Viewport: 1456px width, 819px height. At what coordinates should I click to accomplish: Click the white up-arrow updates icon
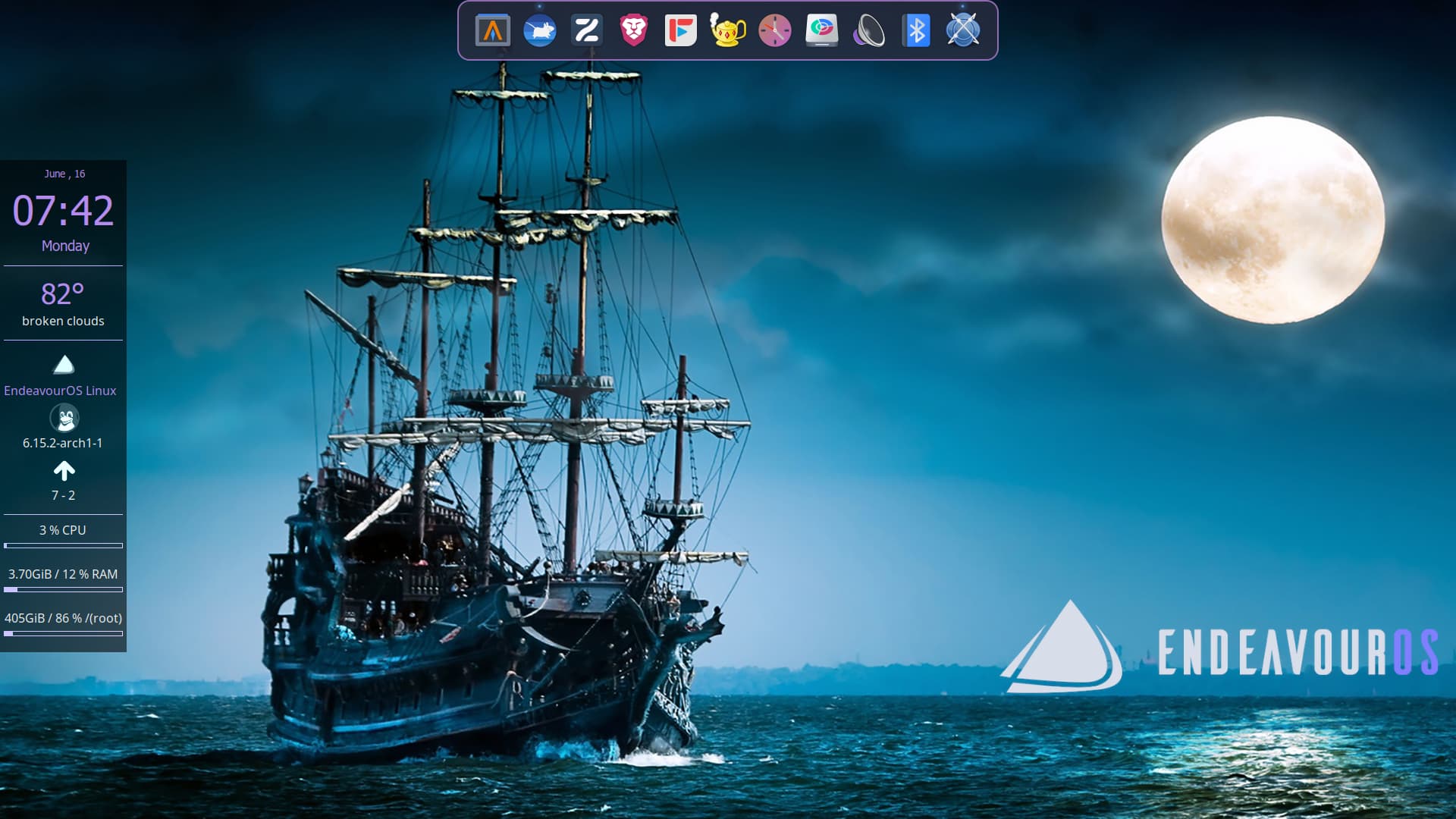pos(64,471)
